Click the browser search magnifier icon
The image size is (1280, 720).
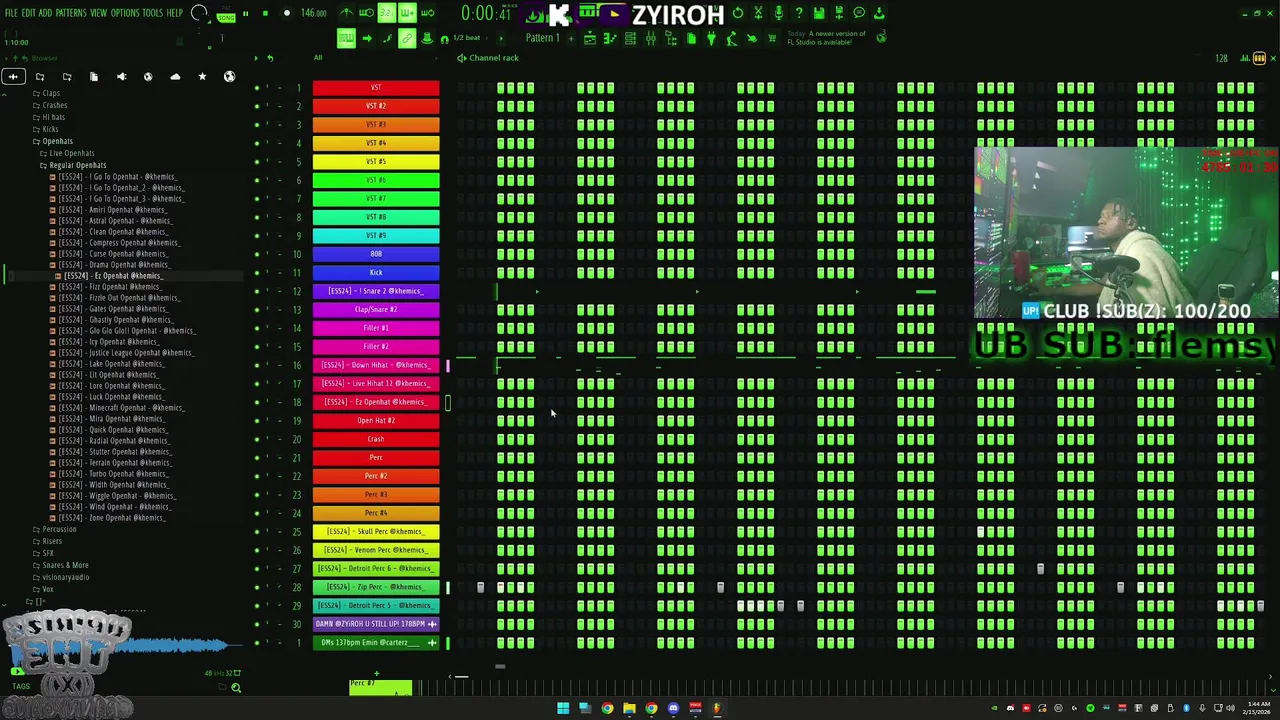click(x=236, y=687)
